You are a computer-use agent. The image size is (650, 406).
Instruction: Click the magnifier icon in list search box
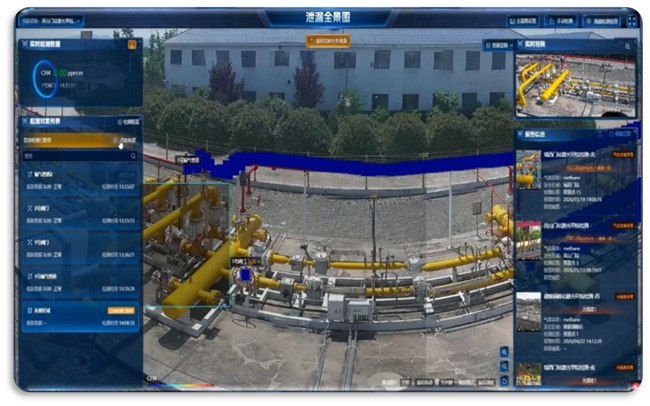(x=133, y=156)
